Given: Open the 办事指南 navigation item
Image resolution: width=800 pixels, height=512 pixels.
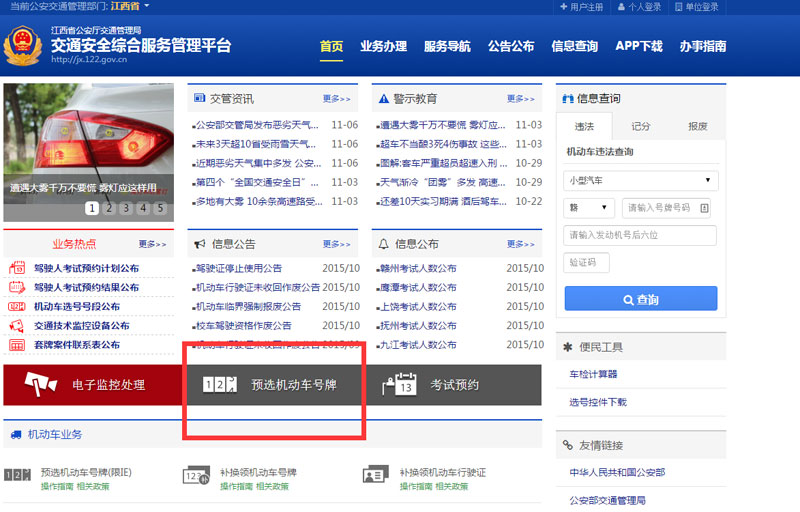Looking at the screenshot, I should [x=703, y=46].
